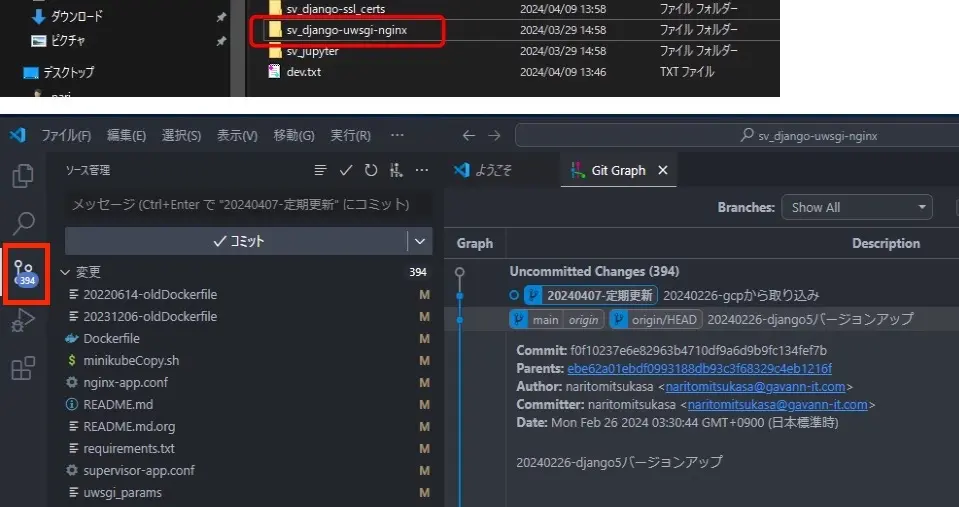The height and width of the screenshot is (507, 959).
Task: Click the Committer email link
Action: 777,405
